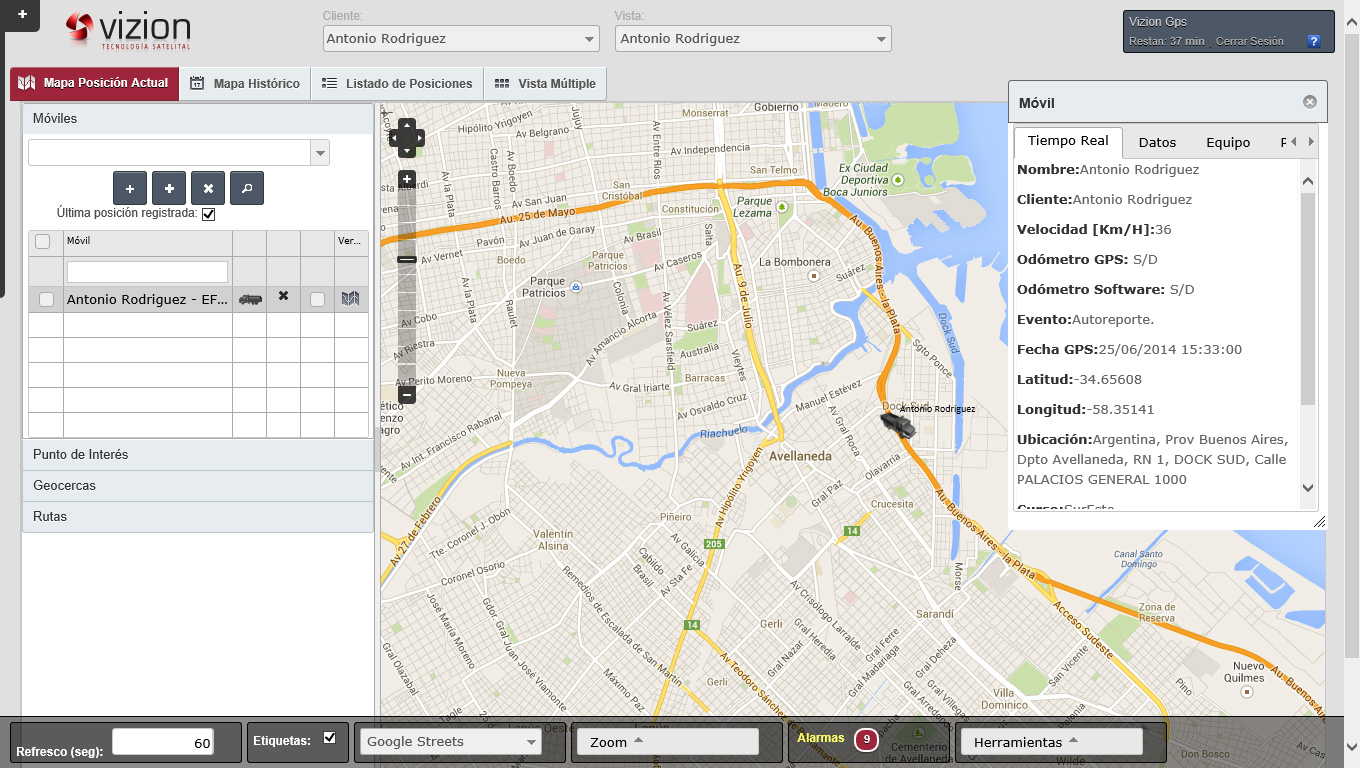Click the Antonio Rodriguez map label
Viewport: 1360px width, 768px height.
[x=937, y=409]
